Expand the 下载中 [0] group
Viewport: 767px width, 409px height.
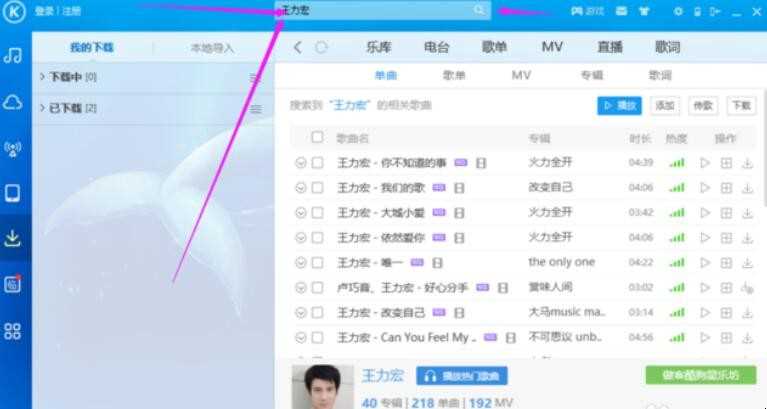43,76
